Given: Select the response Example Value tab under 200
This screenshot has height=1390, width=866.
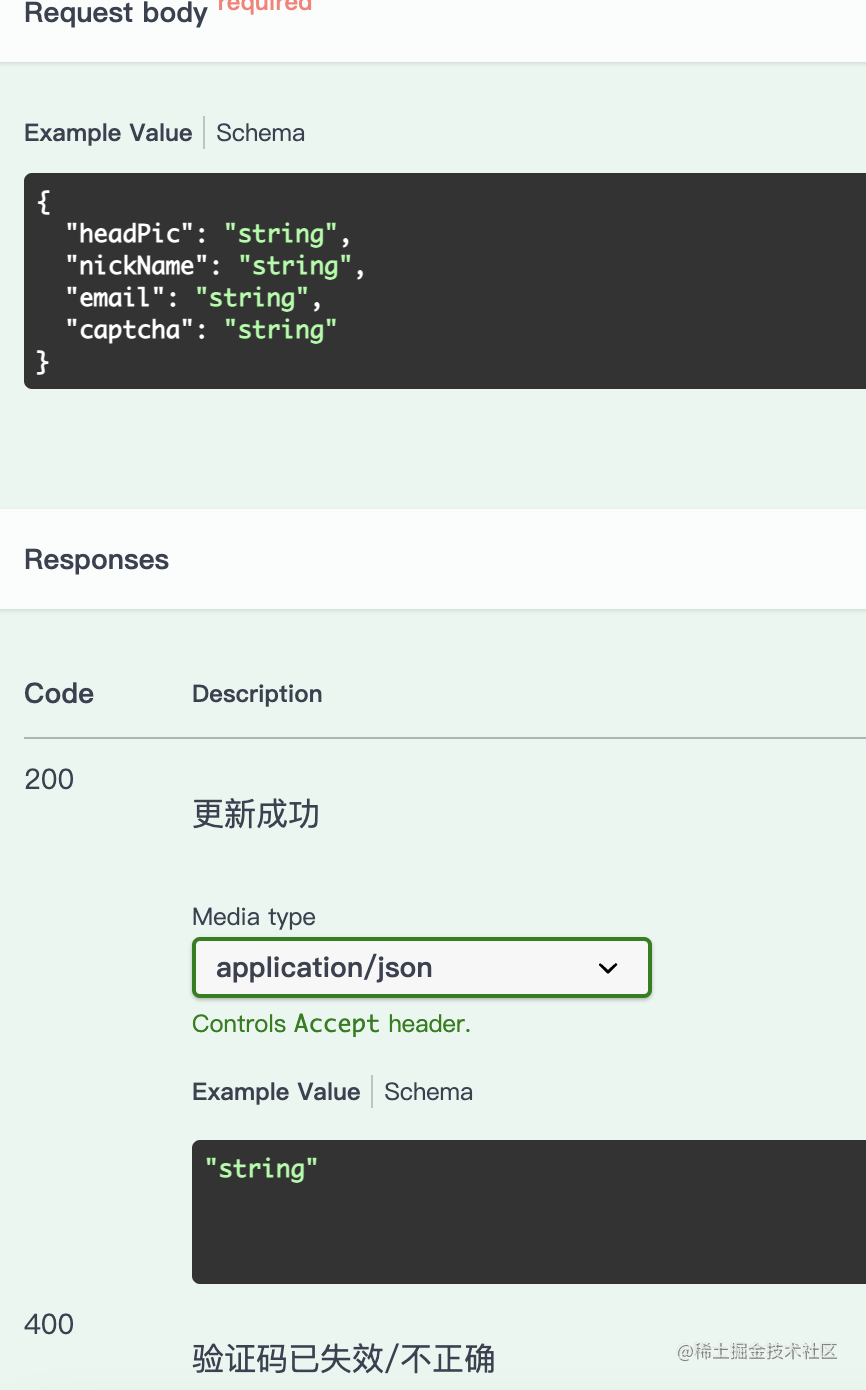Looking at the screenshot, I should click(x=276, y=1092).
